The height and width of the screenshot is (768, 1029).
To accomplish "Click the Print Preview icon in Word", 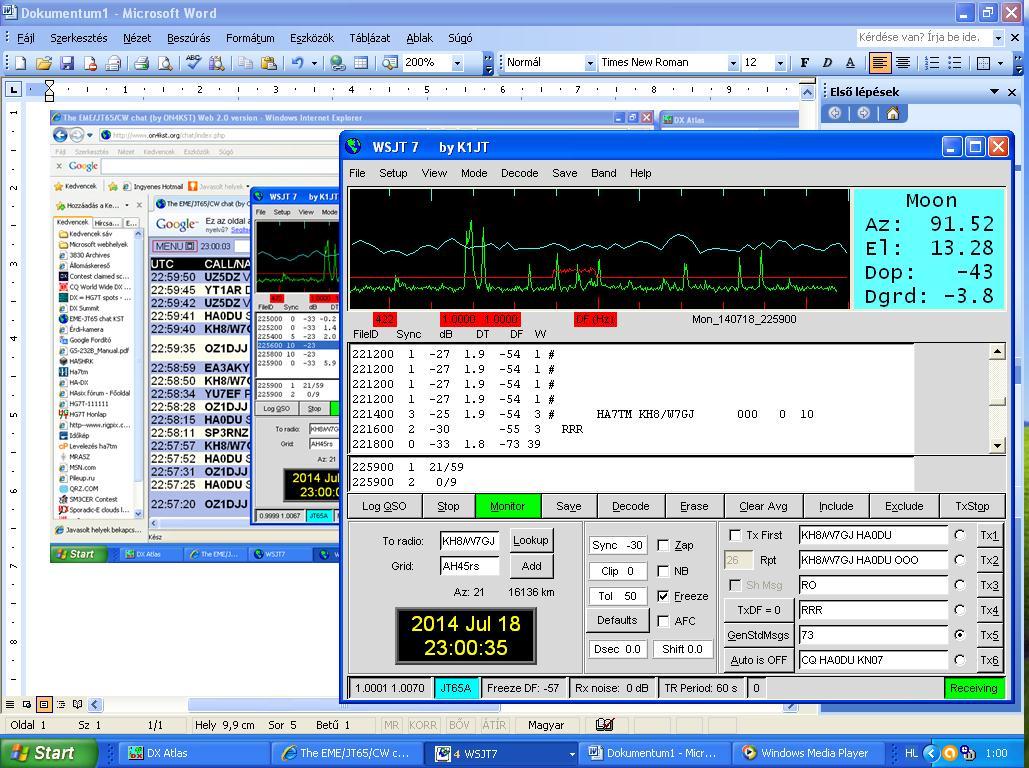I will 165,63.
